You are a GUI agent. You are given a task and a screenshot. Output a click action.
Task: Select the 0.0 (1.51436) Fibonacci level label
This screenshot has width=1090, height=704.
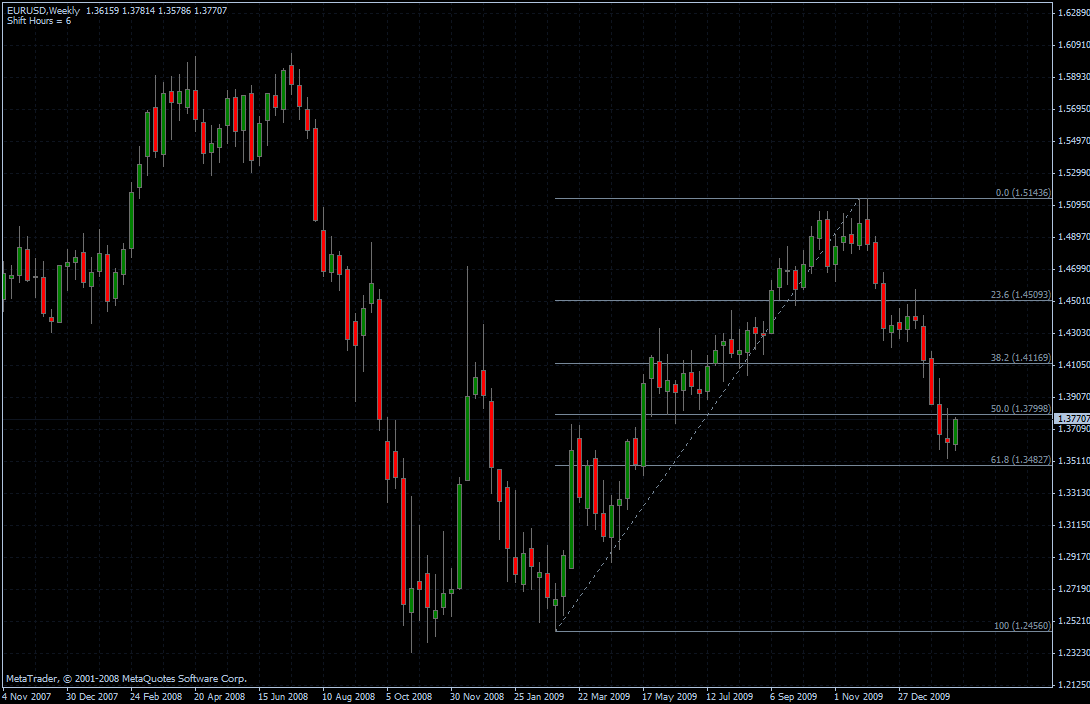tap(1023, 193)
